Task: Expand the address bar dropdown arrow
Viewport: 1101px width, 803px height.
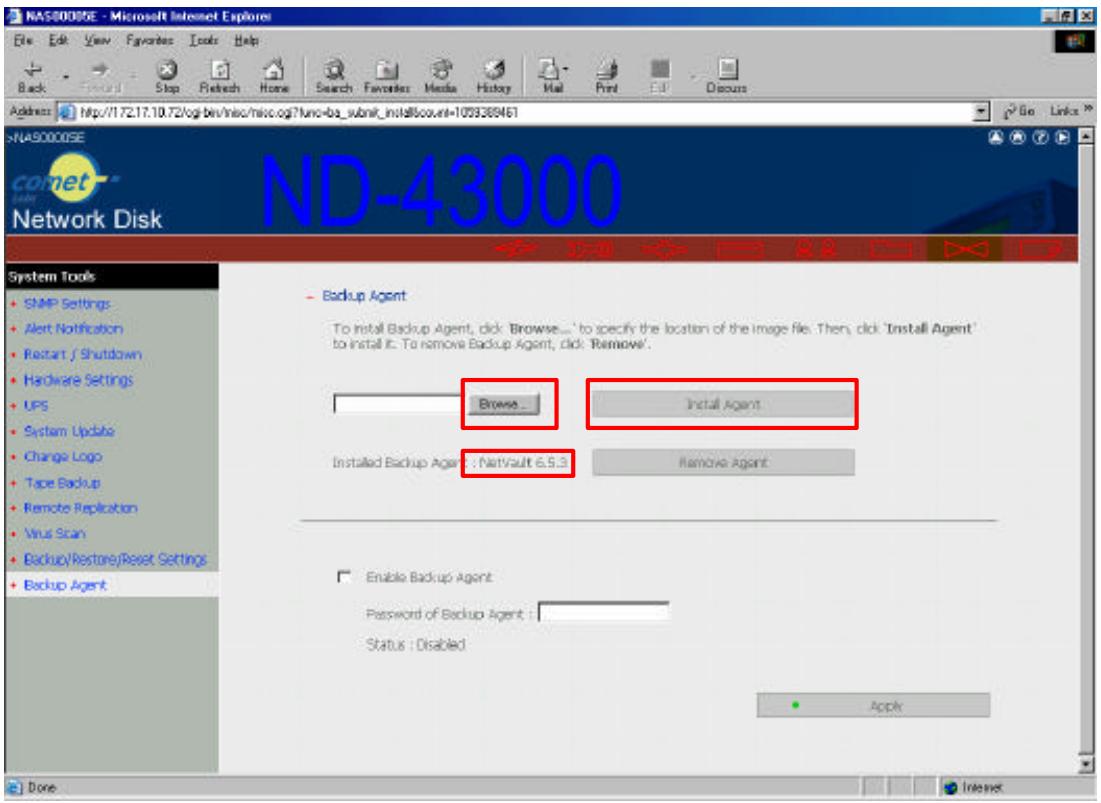Action: (982, 112)
